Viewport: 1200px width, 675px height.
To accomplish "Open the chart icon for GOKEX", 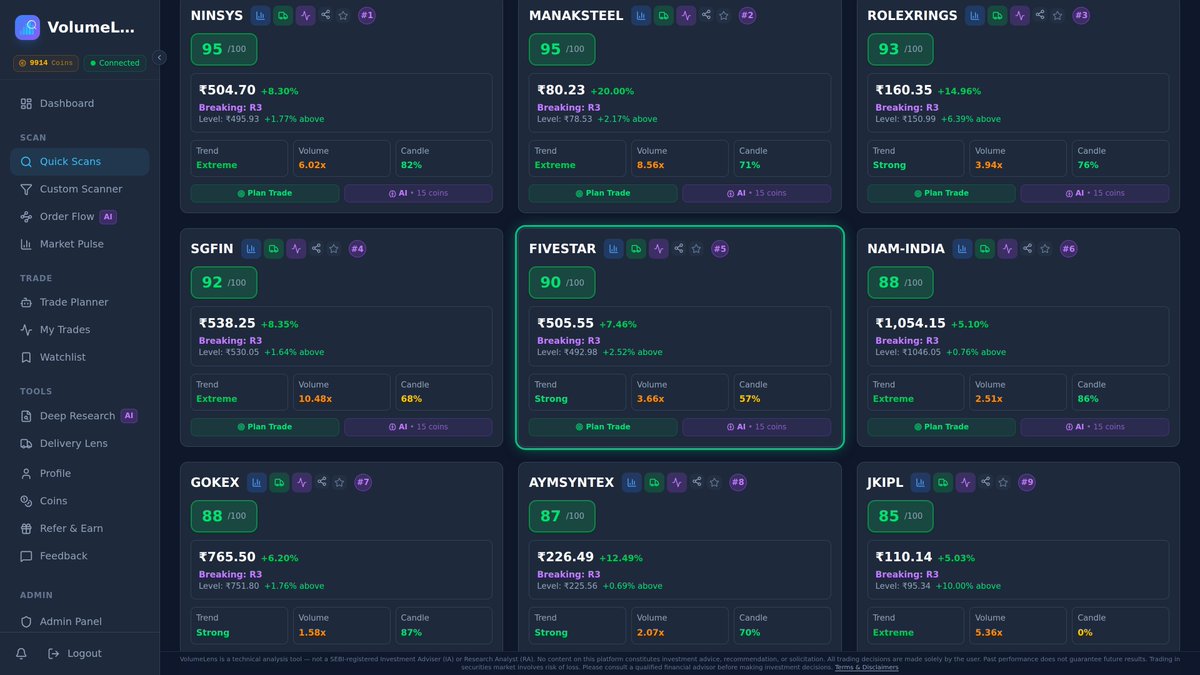I will pyautogui.click(x=256, y=482).
